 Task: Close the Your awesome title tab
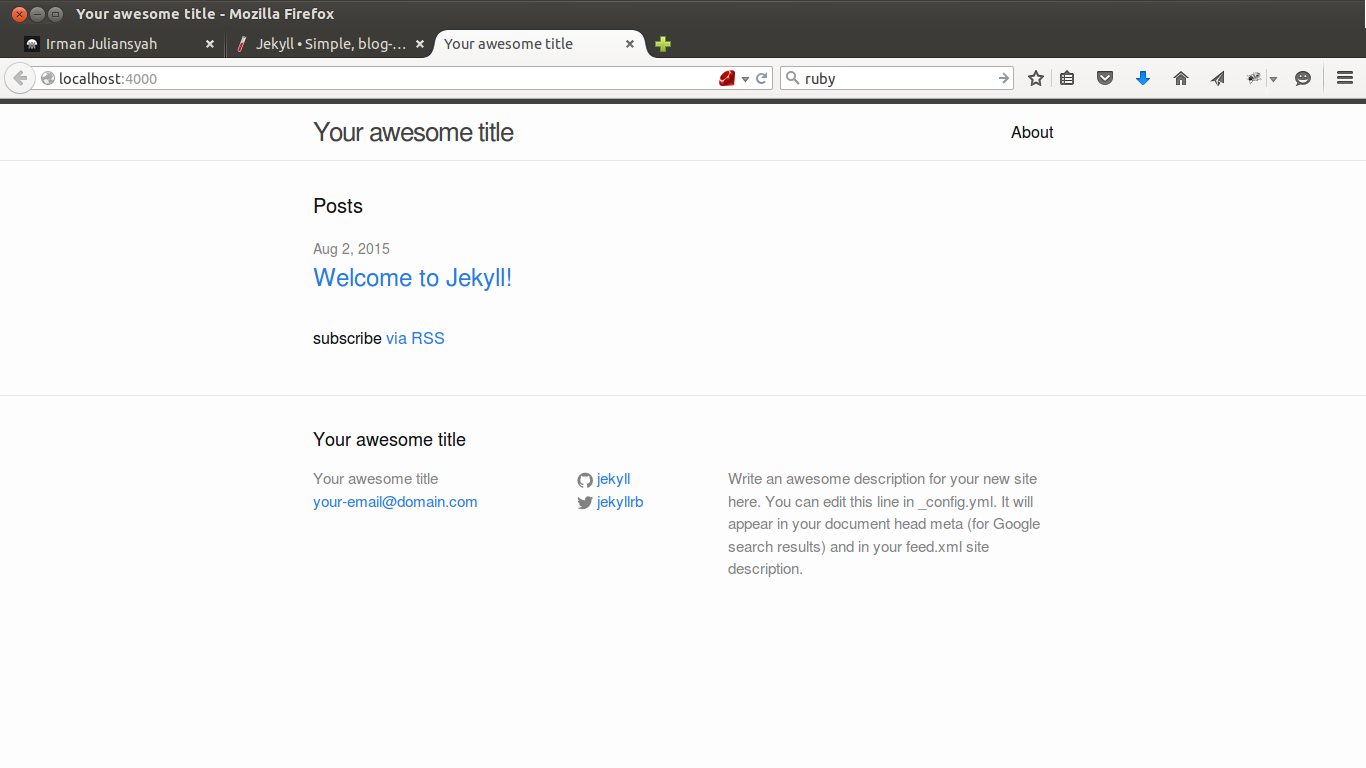[x=630, y=44]
